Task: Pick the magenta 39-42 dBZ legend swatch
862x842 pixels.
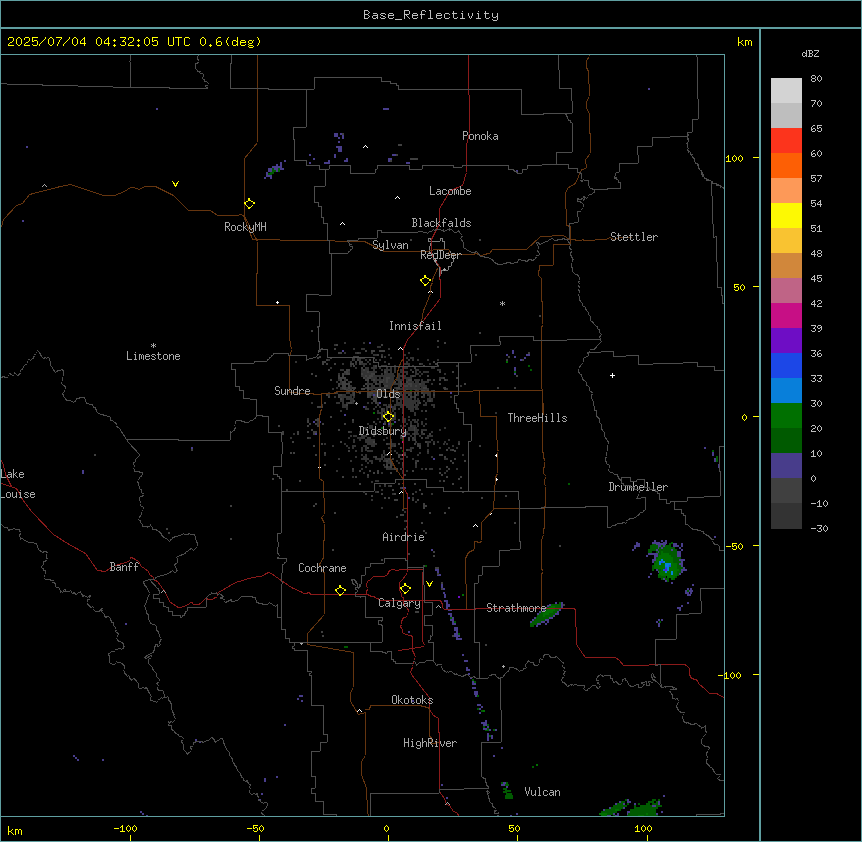Action: [786, 315]
